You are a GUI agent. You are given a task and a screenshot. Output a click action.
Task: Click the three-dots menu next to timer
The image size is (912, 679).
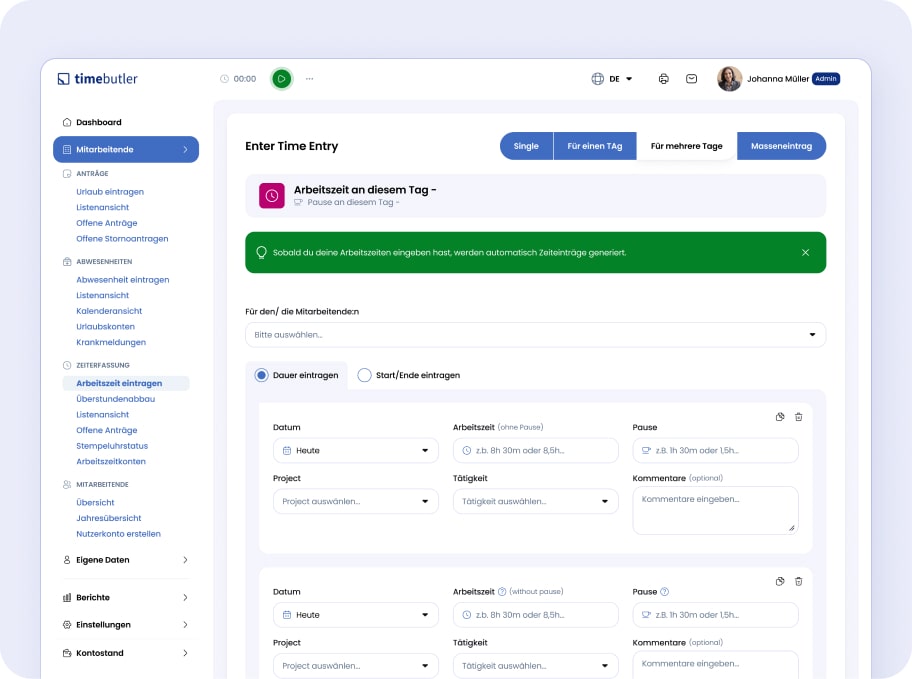(309, 78)
